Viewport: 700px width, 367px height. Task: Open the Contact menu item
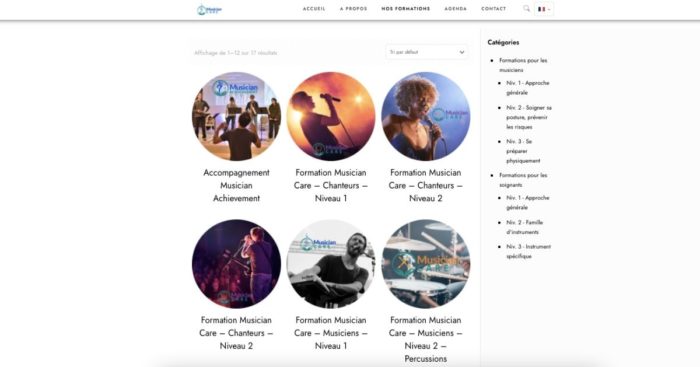[493, 8]
